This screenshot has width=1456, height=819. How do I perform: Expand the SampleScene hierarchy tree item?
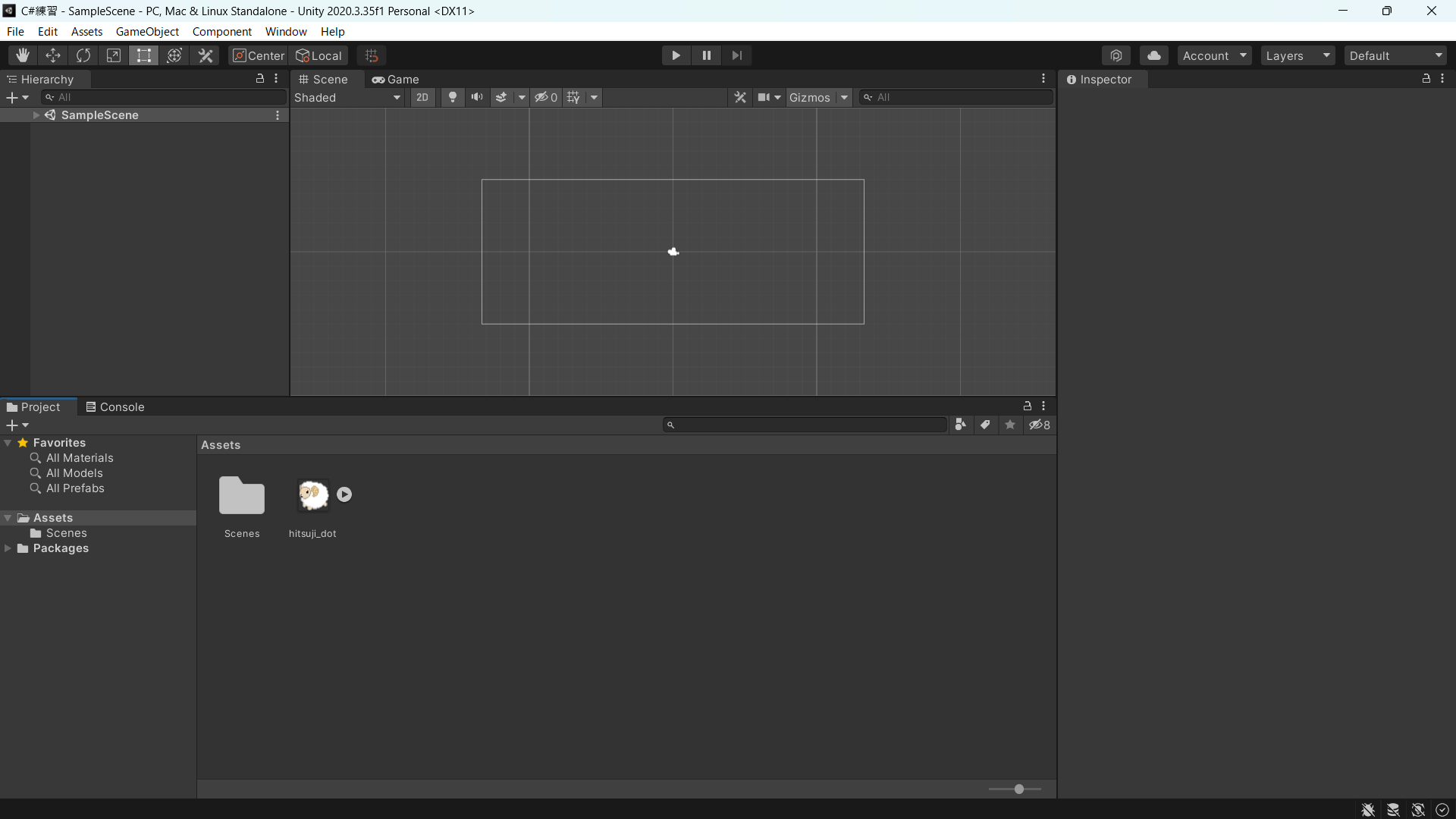[x=36, y=114]
